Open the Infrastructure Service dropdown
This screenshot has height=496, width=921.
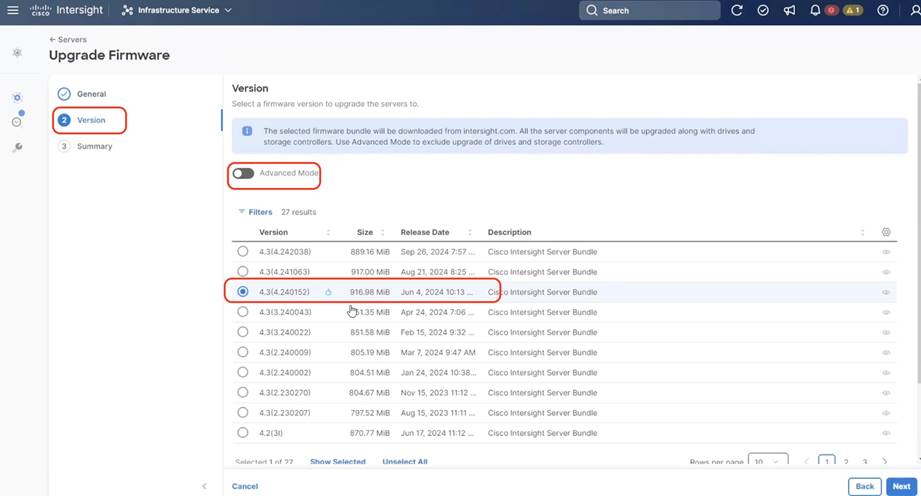(x=177, y=11)
